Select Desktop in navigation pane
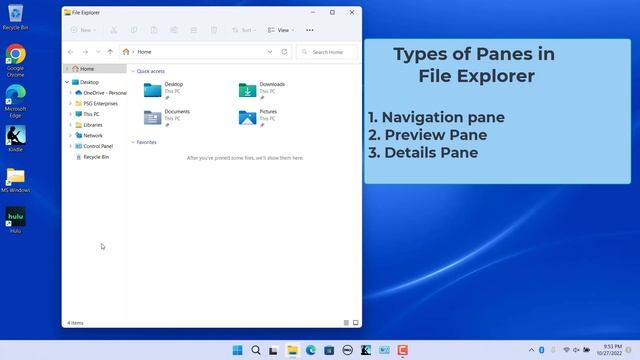Screen dimensions: 640x360 click(89, 82)
